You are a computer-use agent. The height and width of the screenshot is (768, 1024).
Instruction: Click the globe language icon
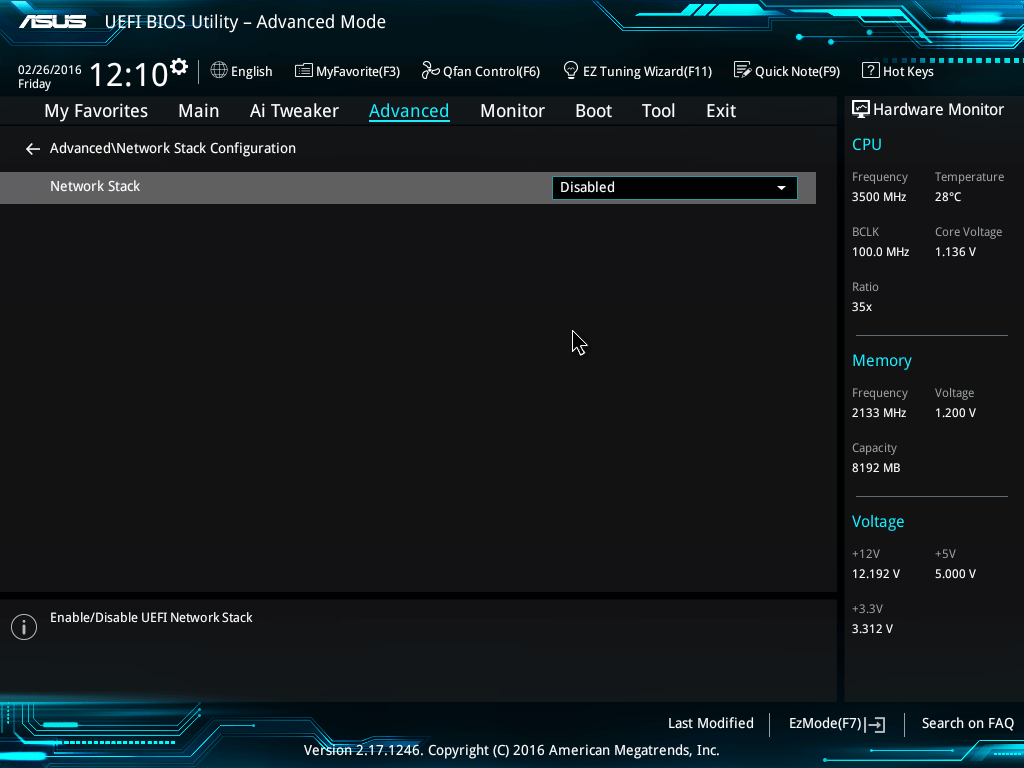click(219, 71)
